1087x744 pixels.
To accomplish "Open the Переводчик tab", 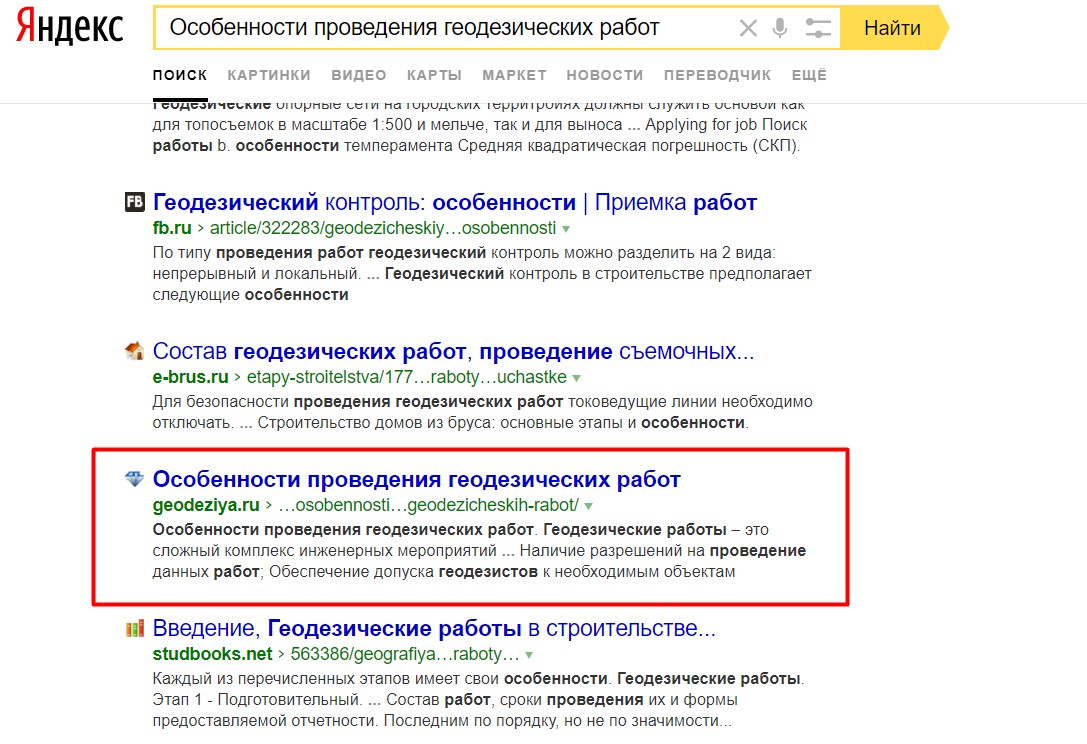I will click(718, 75).
